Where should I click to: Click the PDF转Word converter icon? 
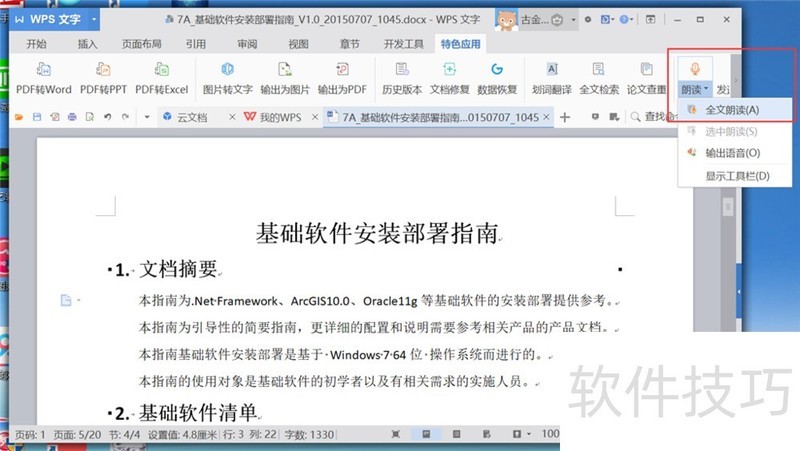pyautogui.click(x=44, y=69)
